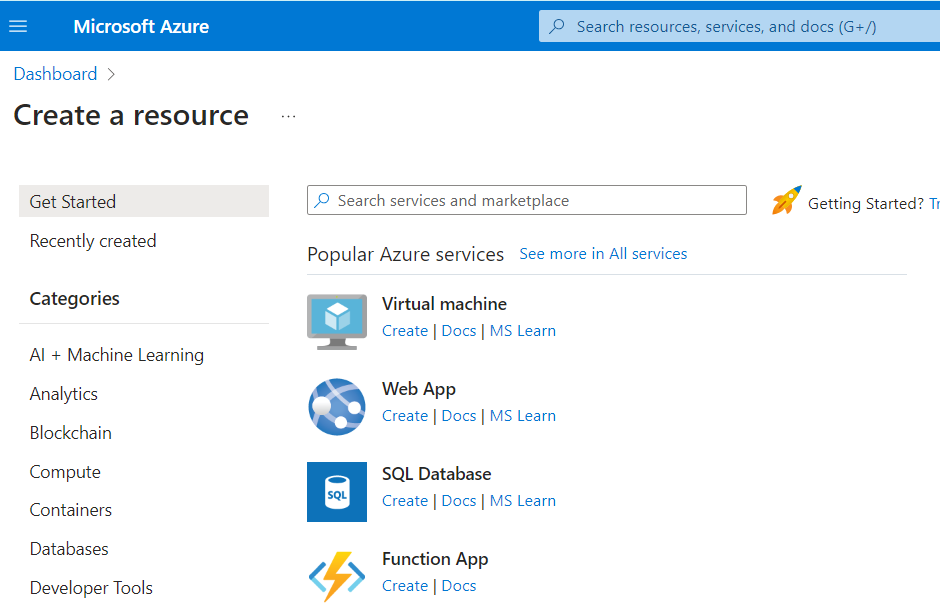Select the SQL Database icon
The image size is (940, 603).
click(x=337, y=491)
